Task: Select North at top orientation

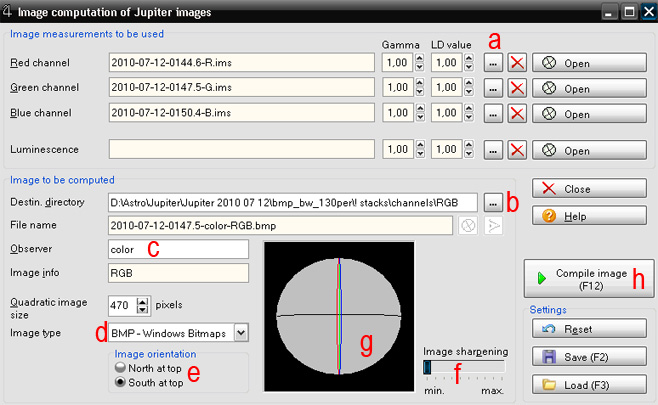Action: 120,367
